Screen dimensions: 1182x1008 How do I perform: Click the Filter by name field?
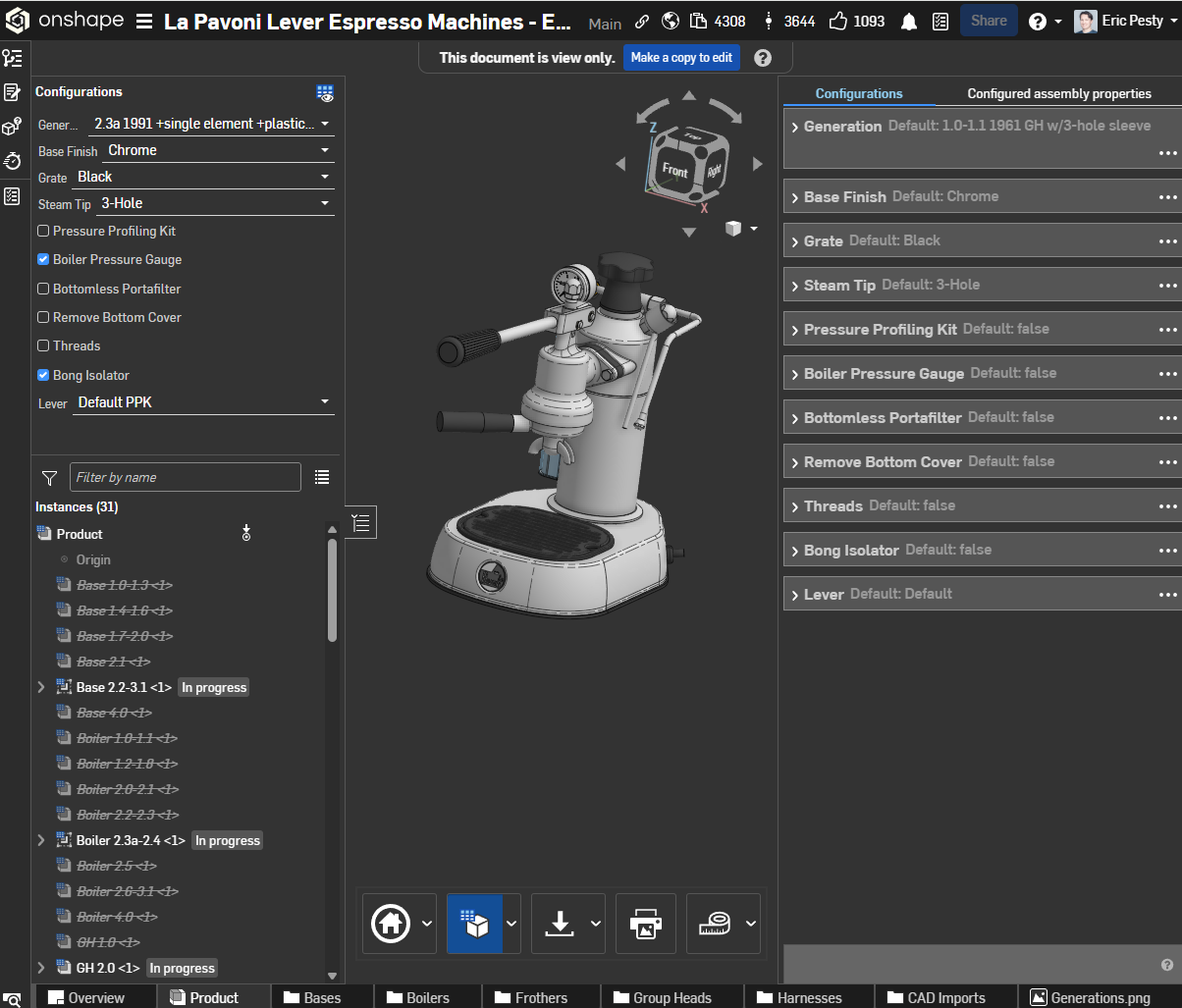click(185, 478)
